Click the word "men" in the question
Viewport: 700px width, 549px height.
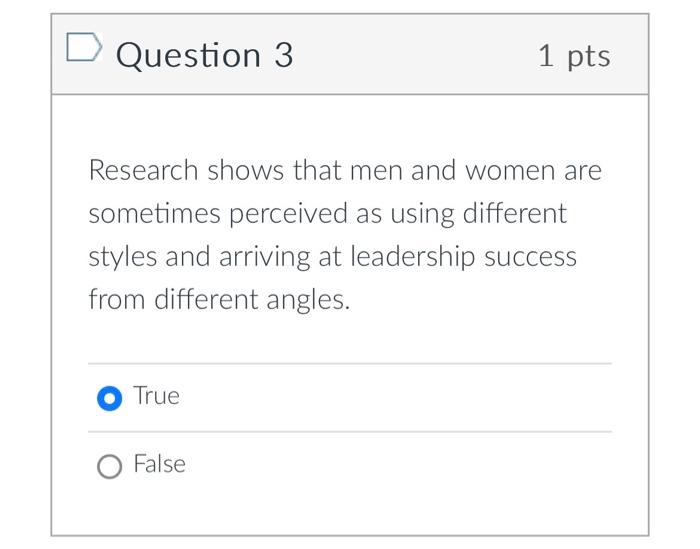(x=376, y=171)
